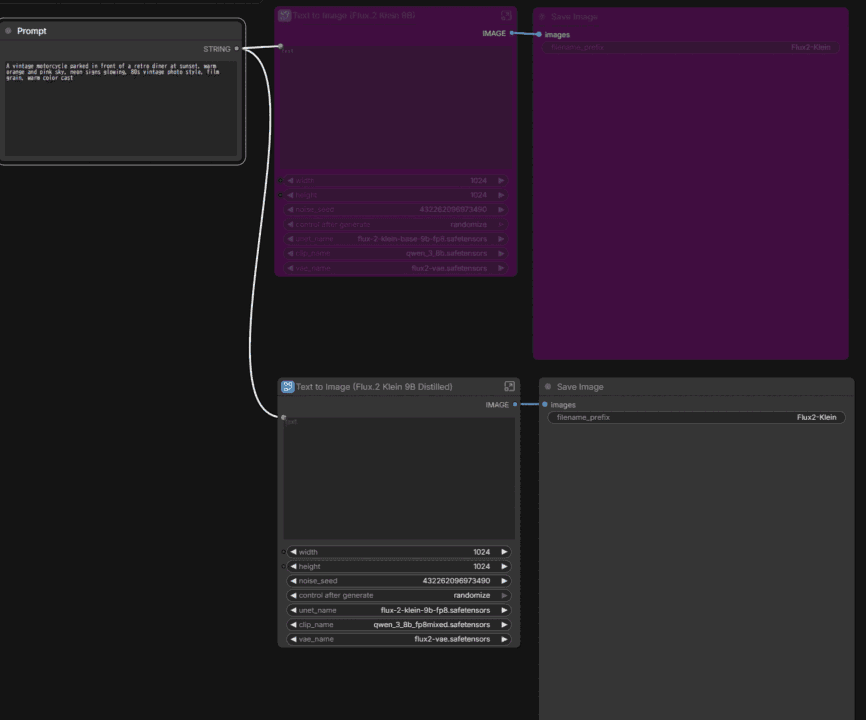Decrease height on the purple Flux.2 node
The width and height of the screenshot is (866, 720).
[290, 195]
